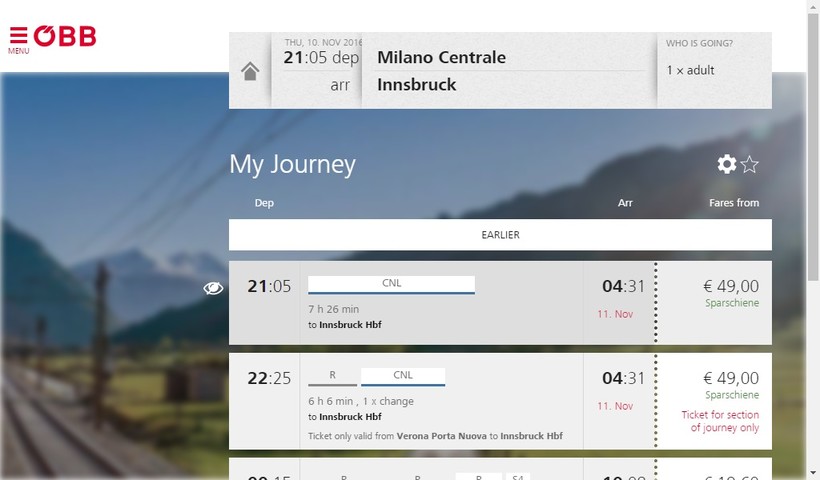820x480 pixels.
Task: Load EARLIER connections
Action: (500, 235)
